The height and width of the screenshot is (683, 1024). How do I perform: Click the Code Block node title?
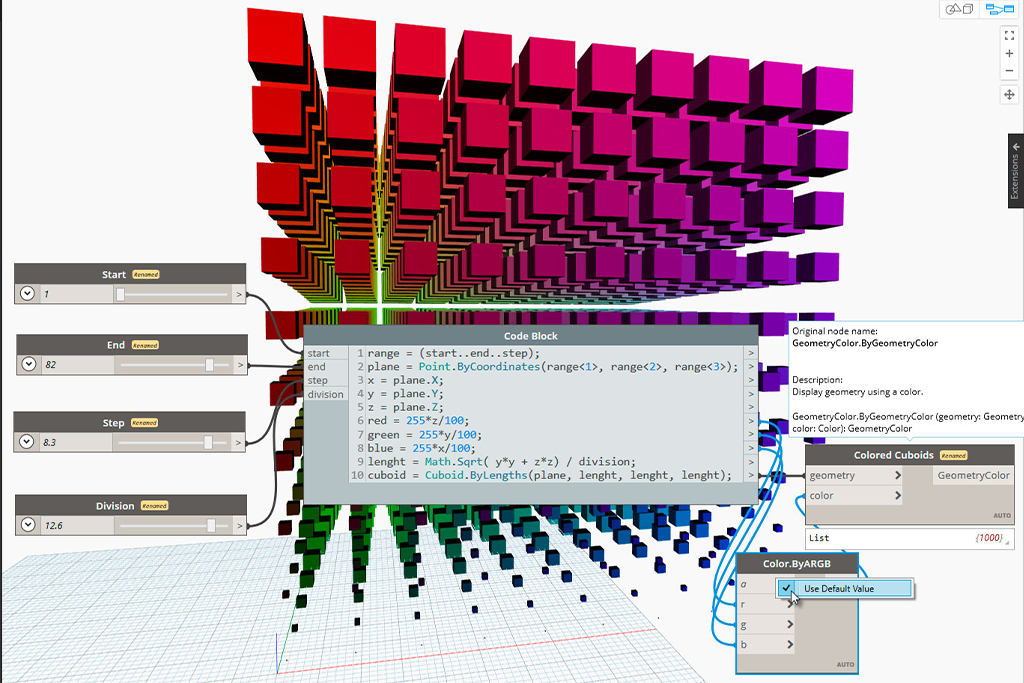pyautogui.click(x=530, y=336)
